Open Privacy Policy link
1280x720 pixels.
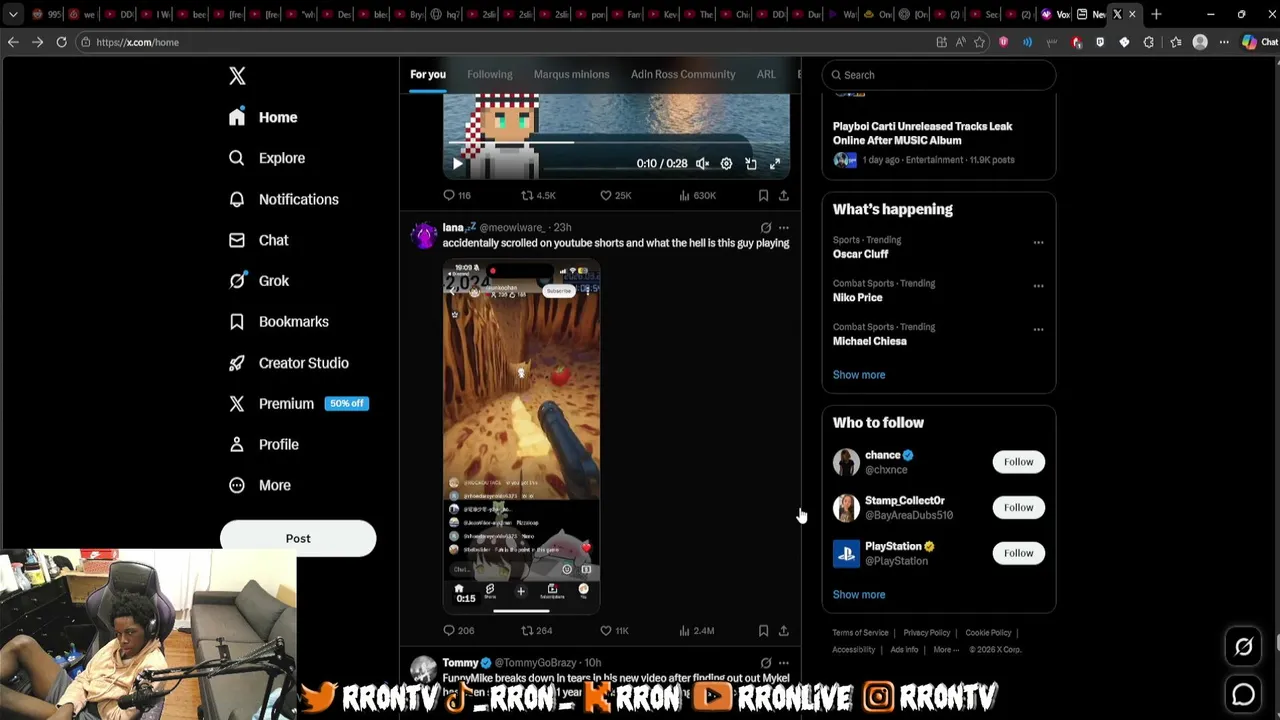(x=927, y=633)
